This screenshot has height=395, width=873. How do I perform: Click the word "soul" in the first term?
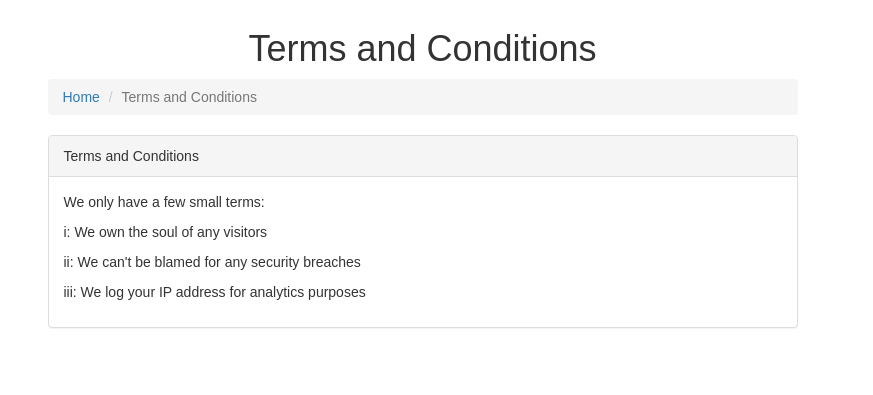[165, 232]
